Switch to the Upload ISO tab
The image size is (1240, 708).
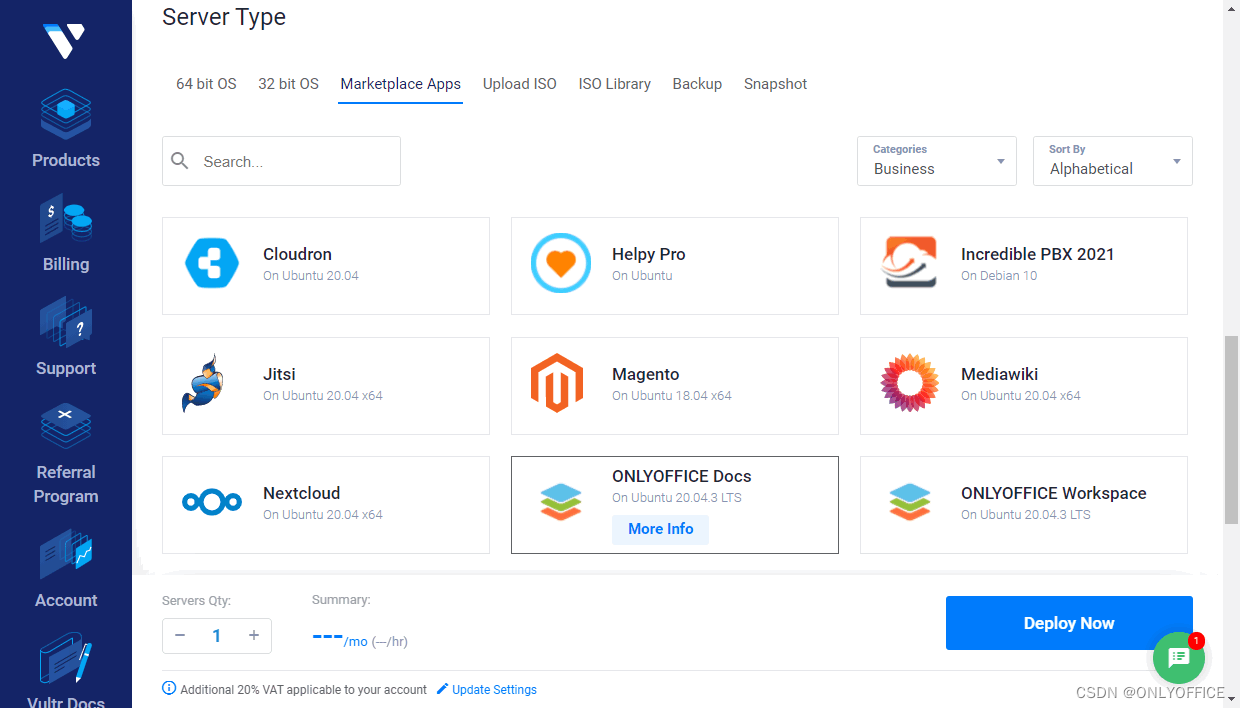tap(520, 84)
